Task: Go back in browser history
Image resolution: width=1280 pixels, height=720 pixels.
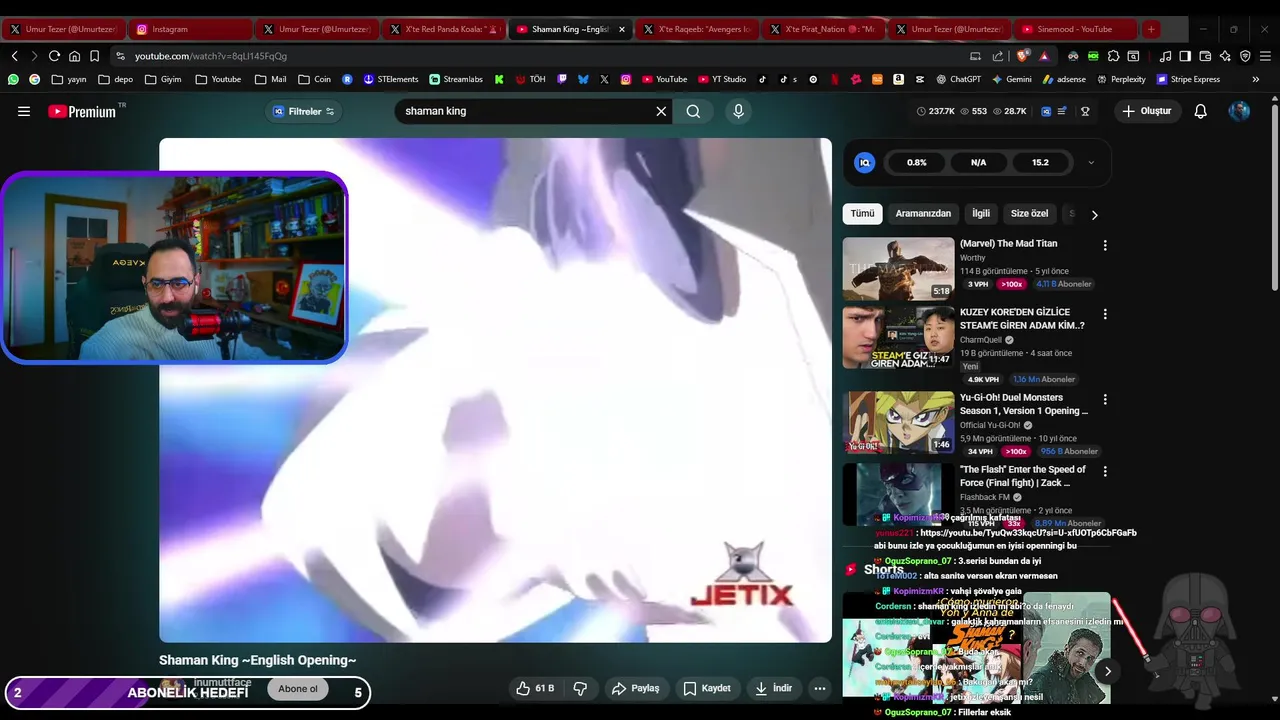Action: (14, 56)
